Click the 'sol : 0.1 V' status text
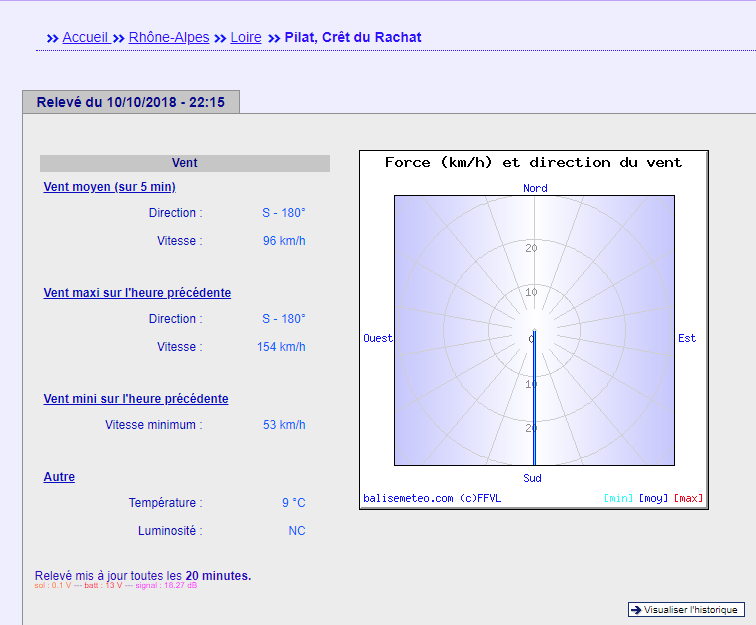This screenshot has width=756, height=625. click(x=53, y=585)
